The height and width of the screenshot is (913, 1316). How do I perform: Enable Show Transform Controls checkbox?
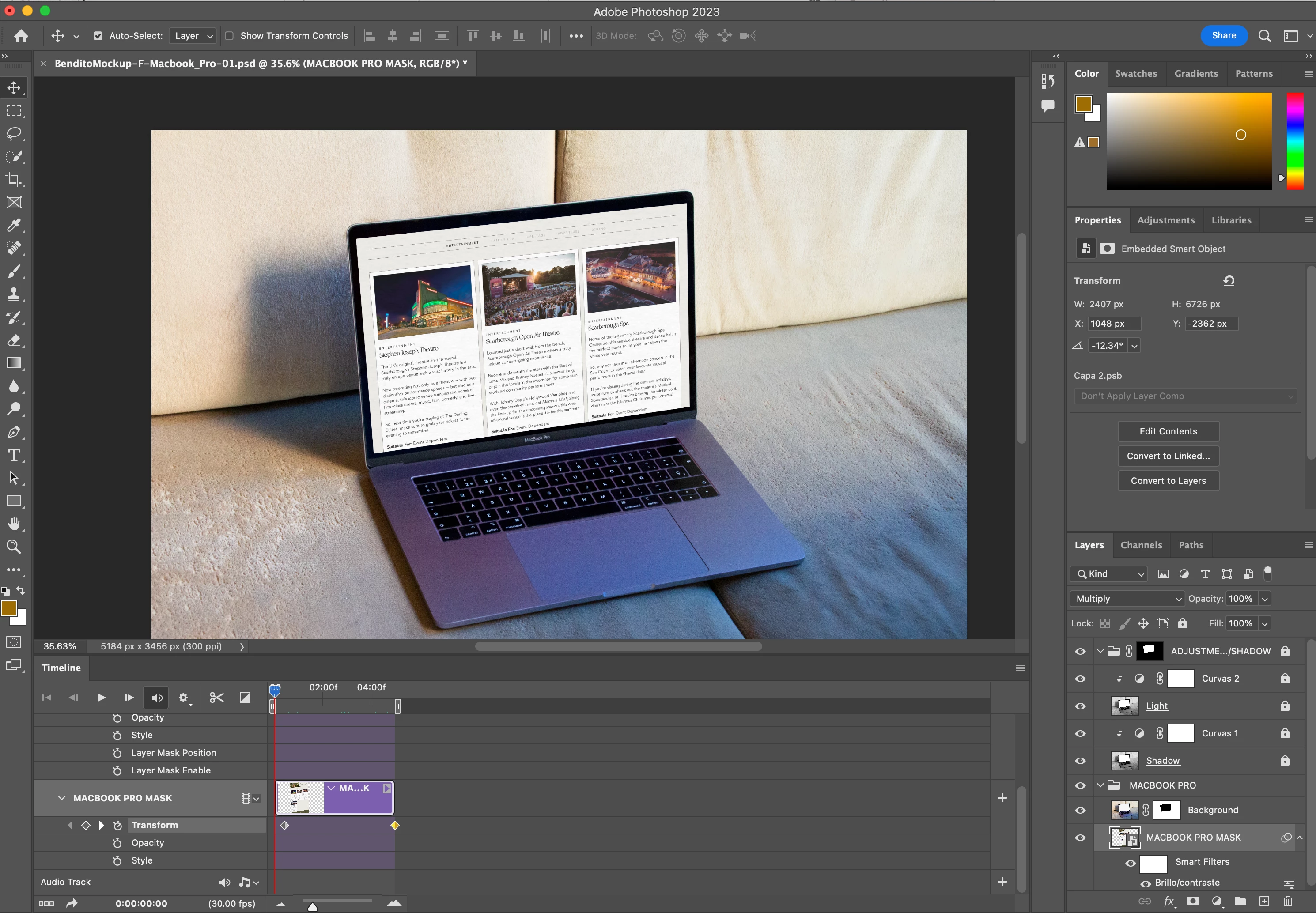click(230, 35)
